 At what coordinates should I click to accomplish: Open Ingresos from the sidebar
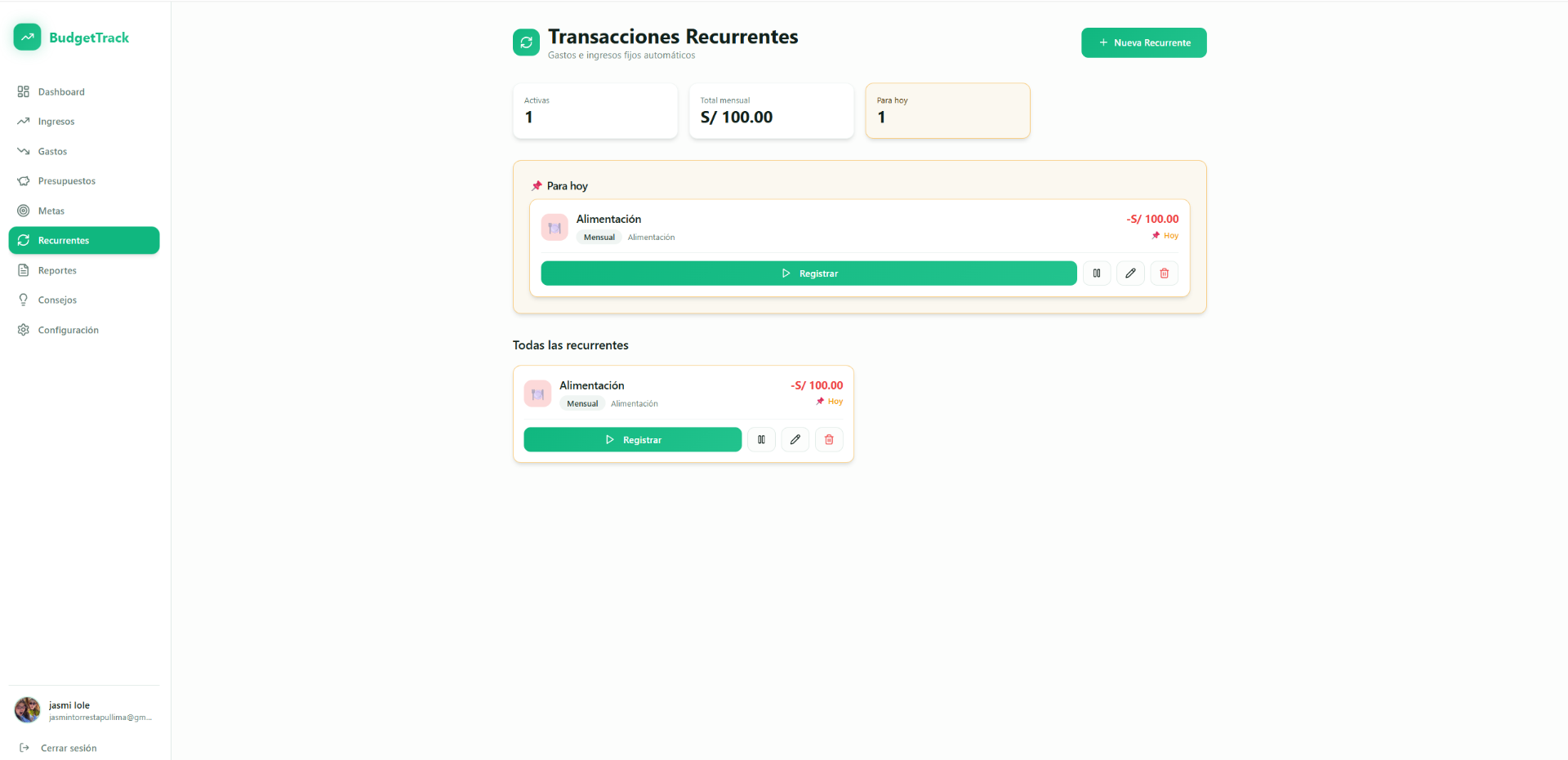pyautogui.click(x=56, y=121)
